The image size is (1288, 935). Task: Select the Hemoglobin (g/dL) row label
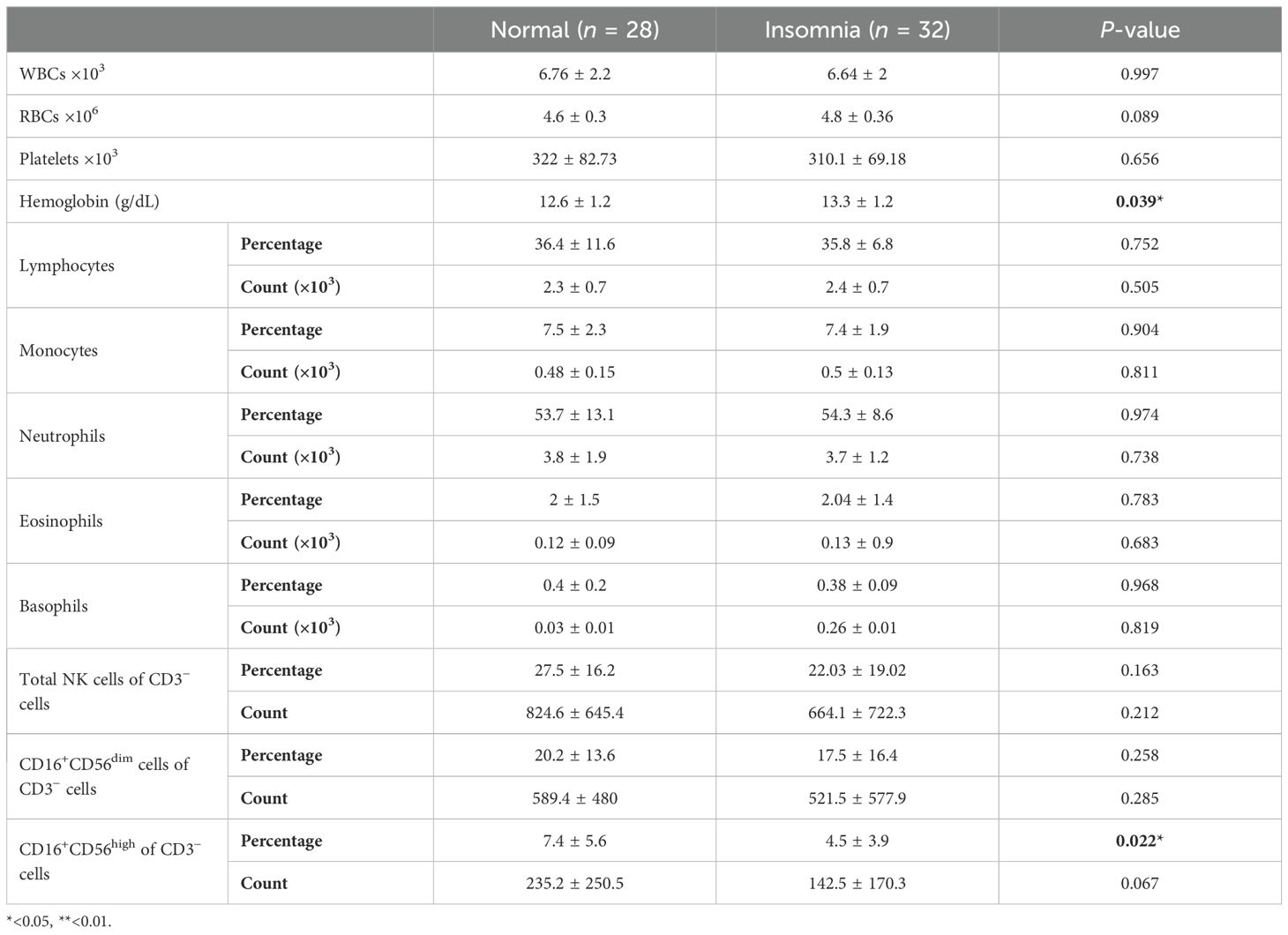(89, 202)
